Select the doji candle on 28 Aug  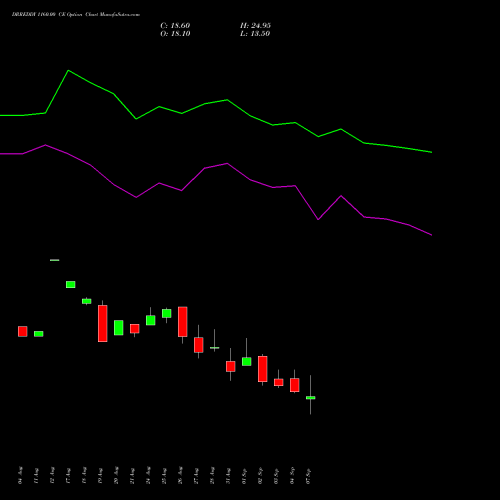click(x=215, y=348)
